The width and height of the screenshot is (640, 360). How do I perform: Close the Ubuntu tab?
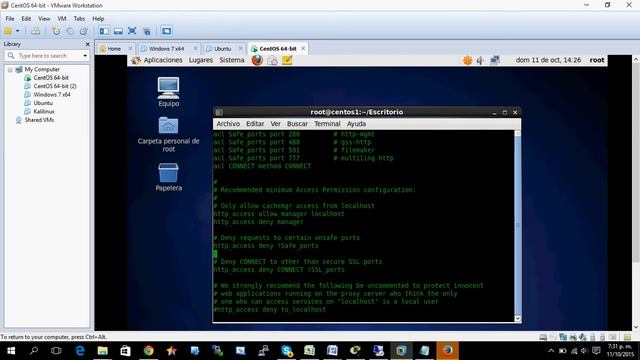point(241,49)
